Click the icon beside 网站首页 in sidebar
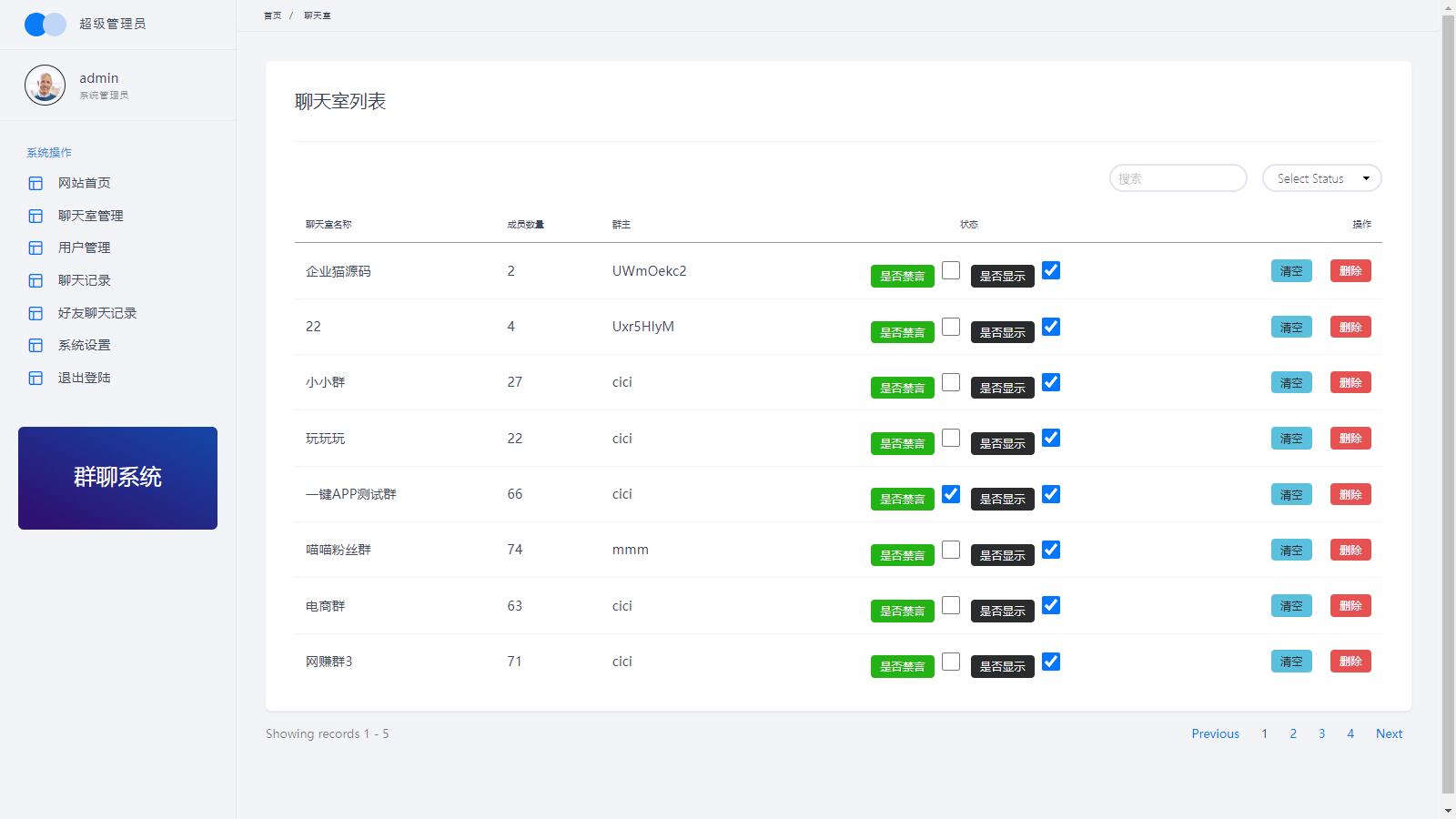The image size is (1456, 819). [x=35, y=183]
